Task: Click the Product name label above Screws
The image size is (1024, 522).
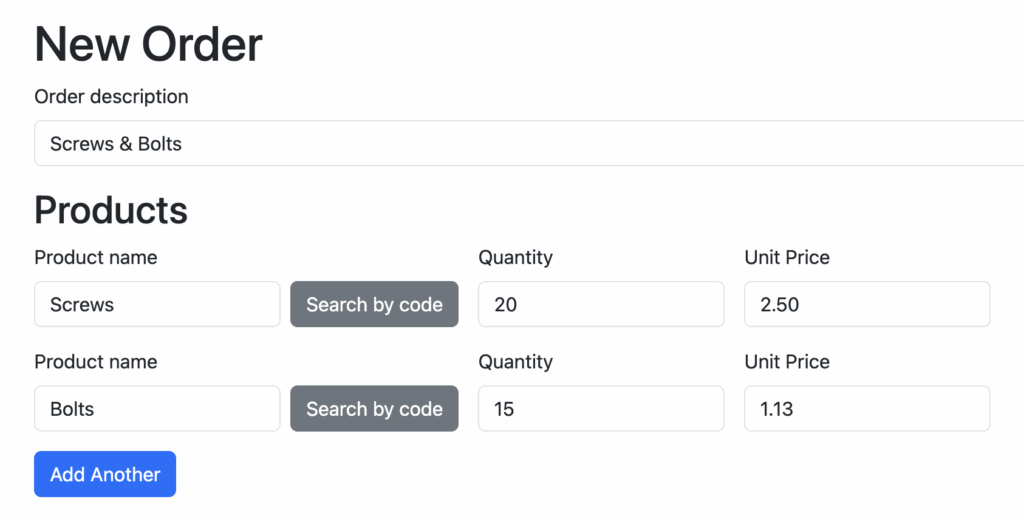Action: [x=96, y=257]
